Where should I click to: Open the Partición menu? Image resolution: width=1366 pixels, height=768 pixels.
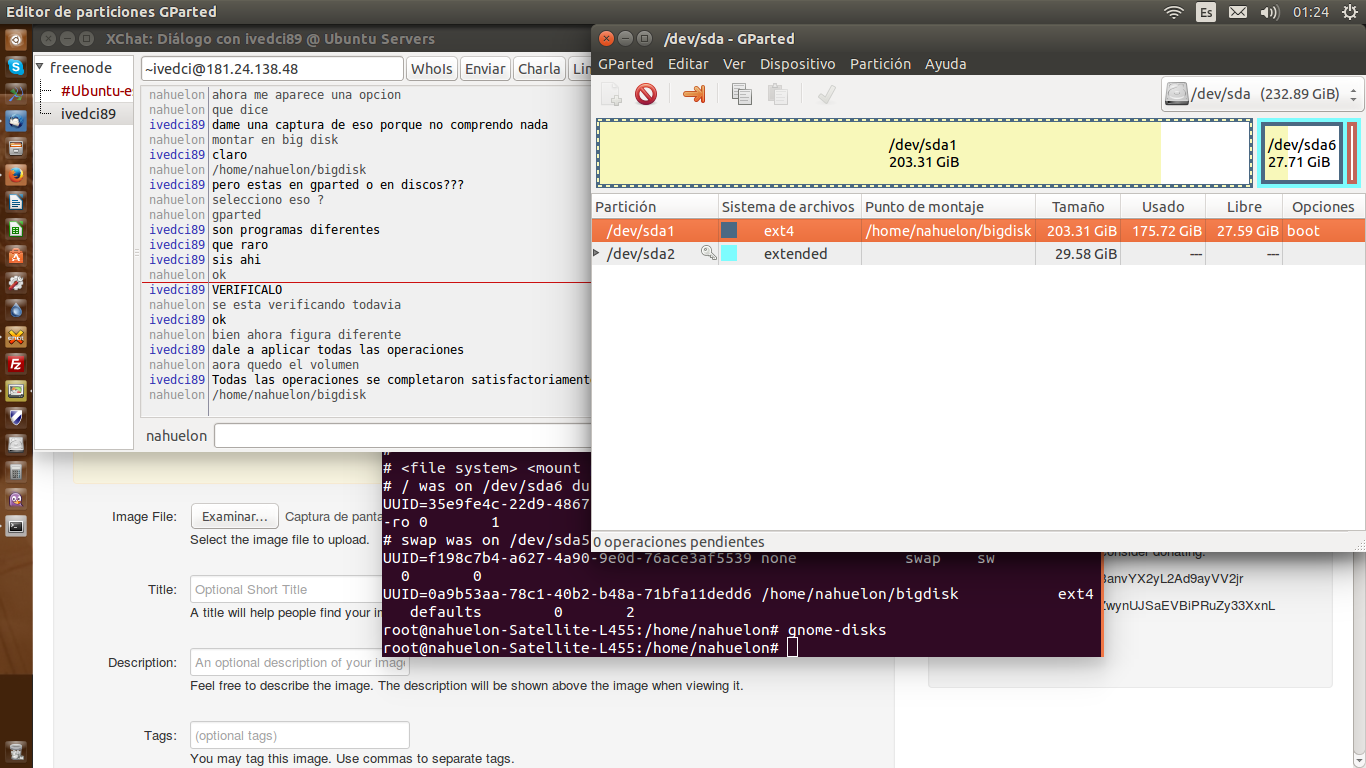point(880,64)
